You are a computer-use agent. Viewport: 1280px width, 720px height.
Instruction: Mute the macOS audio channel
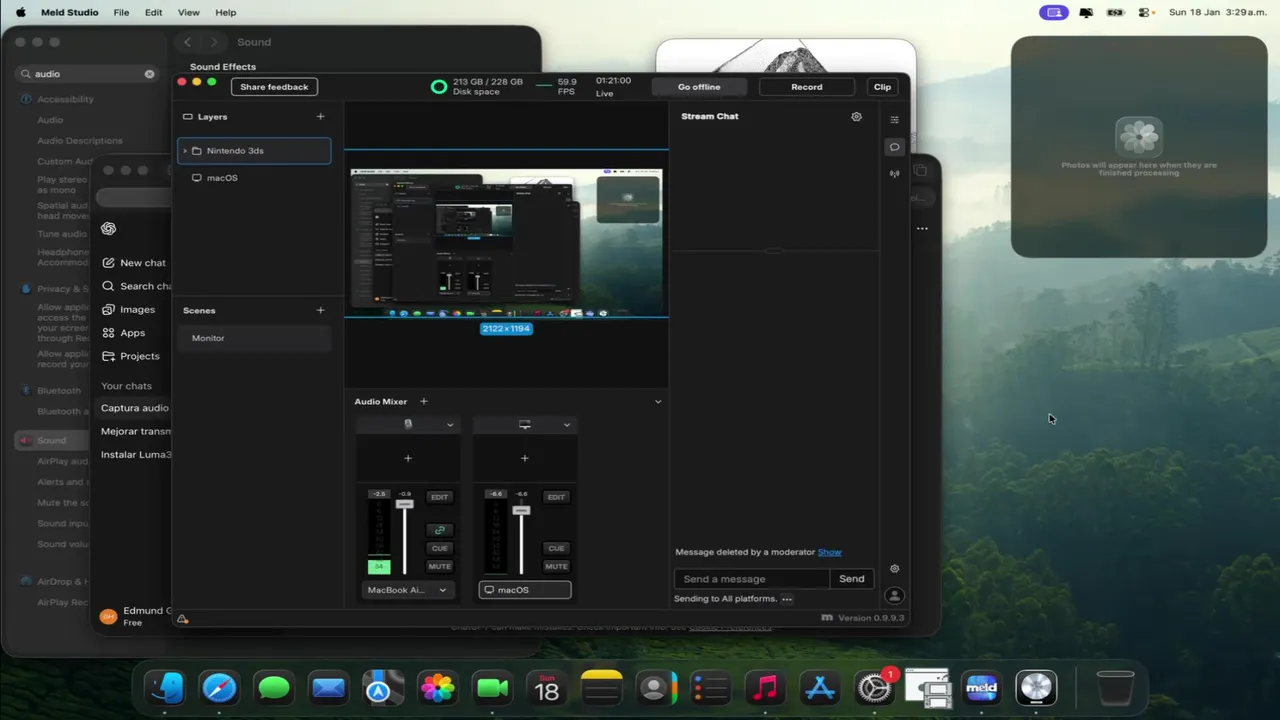pos(556,567)
